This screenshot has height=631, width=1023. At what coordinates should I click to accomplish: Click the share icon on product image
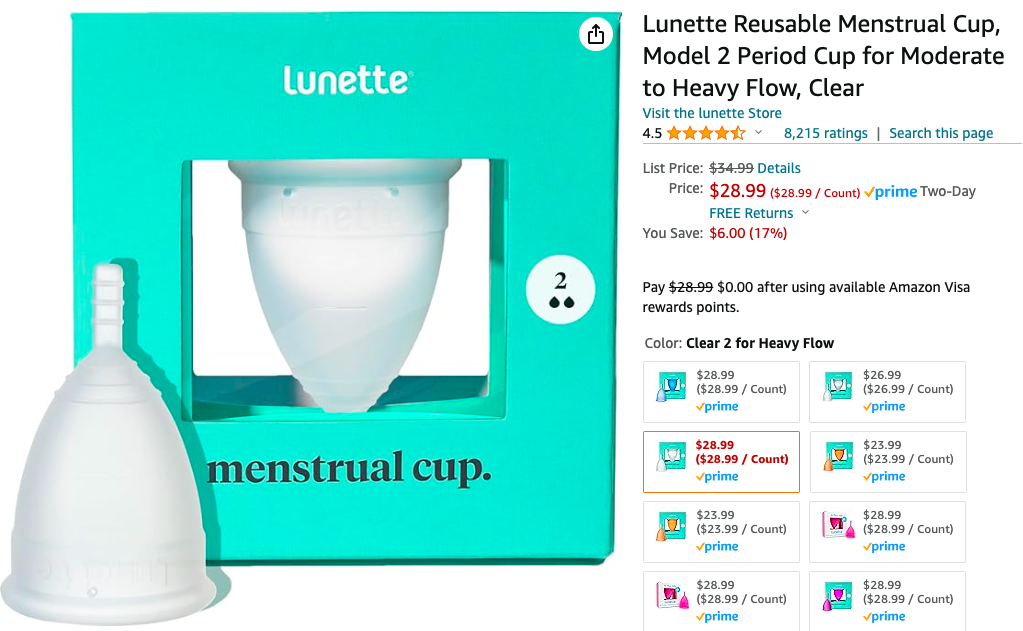596,34
